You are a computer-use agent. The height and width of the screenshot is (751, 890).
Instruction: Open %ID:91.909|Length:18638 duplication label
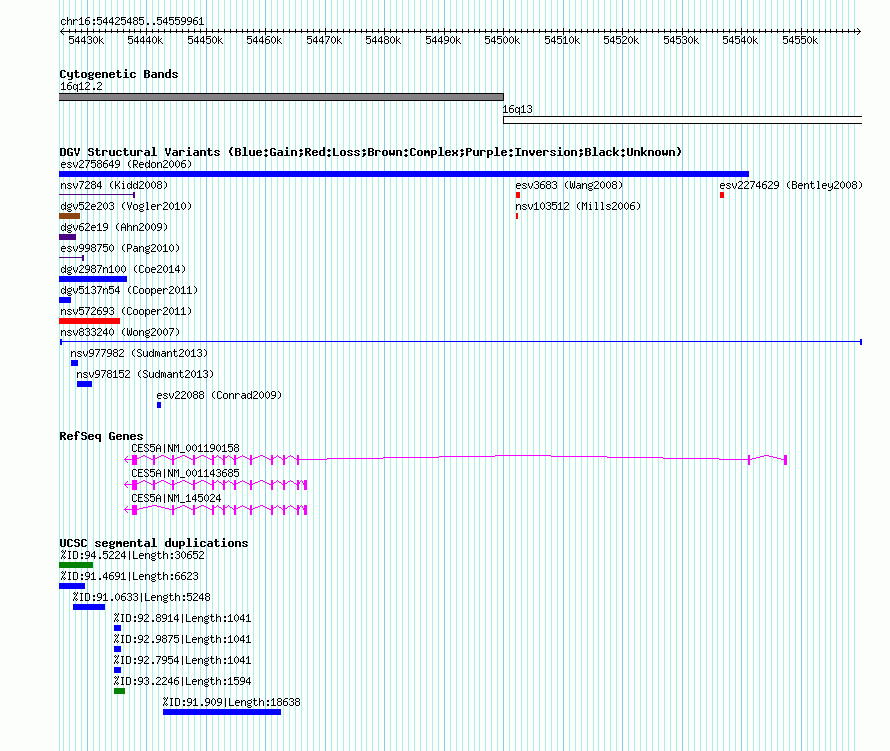[x=232, y=702]
